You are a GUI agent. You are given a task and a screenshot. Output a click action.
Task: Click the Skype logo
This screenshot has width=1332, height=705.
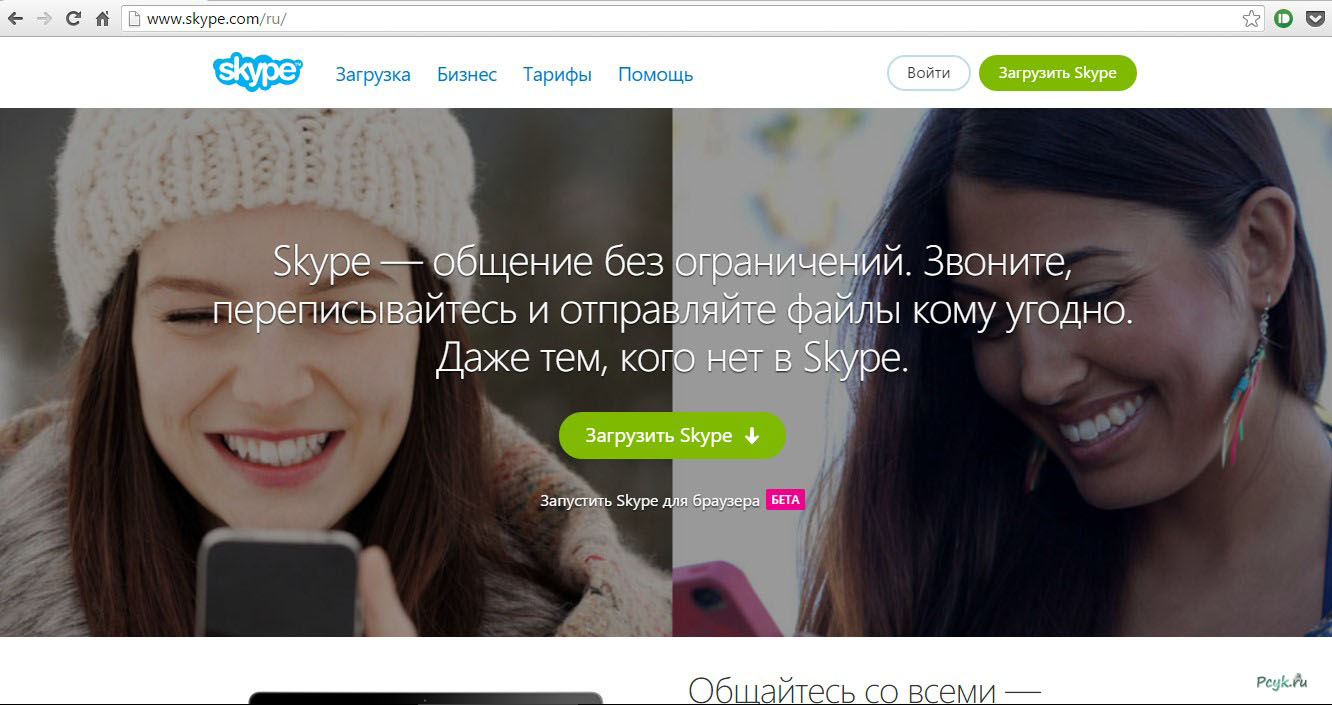point(256,70)
